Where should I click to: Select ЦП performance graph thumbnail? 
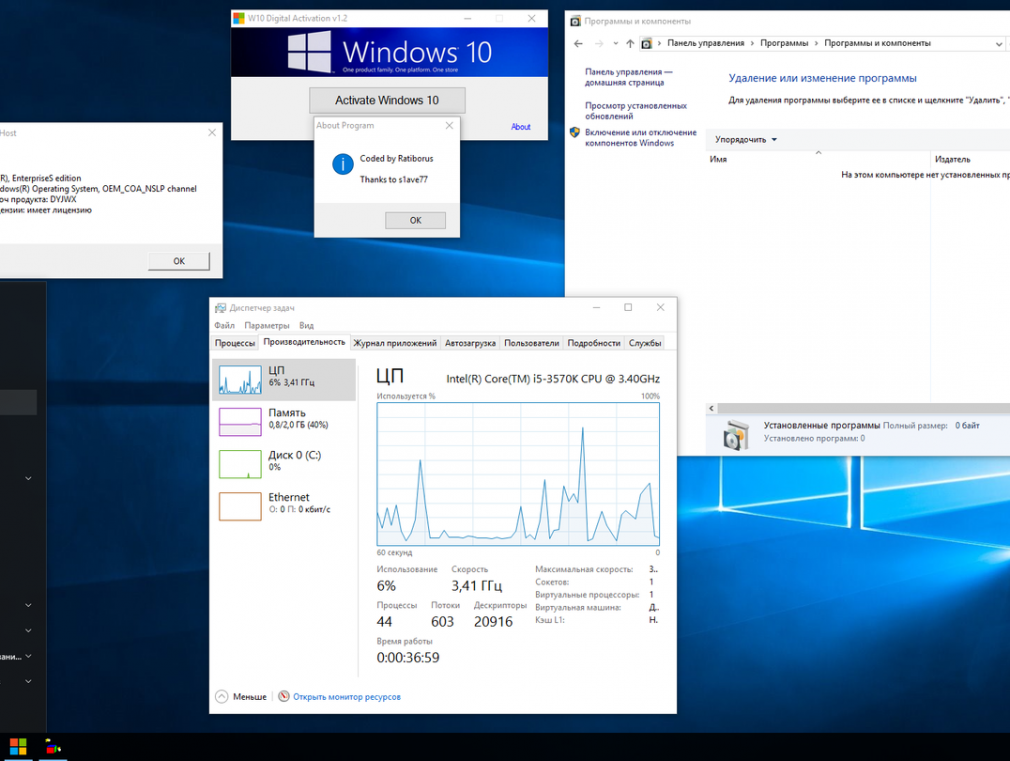(x=240, y=380)
